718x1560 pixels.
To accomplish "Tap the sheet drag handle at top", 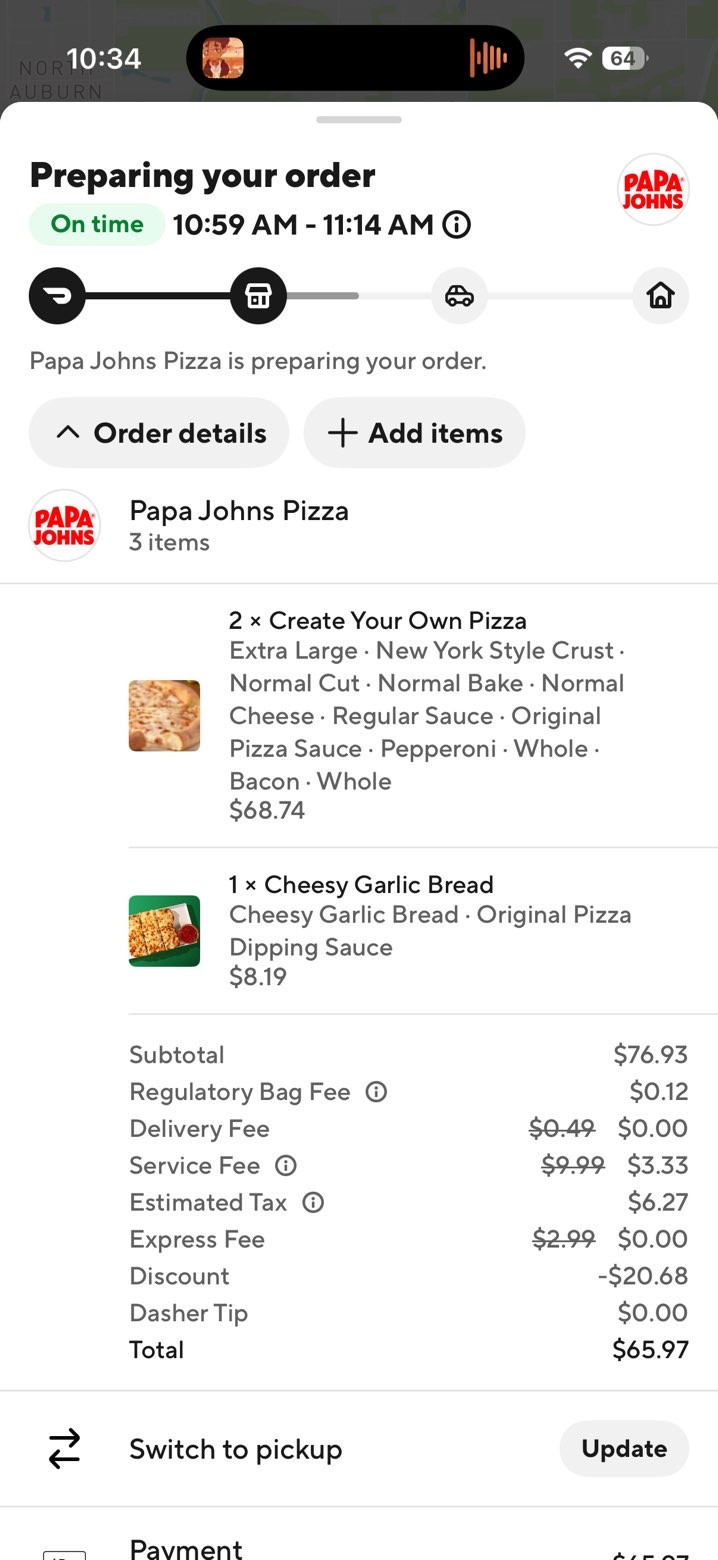I will (359, 120).
